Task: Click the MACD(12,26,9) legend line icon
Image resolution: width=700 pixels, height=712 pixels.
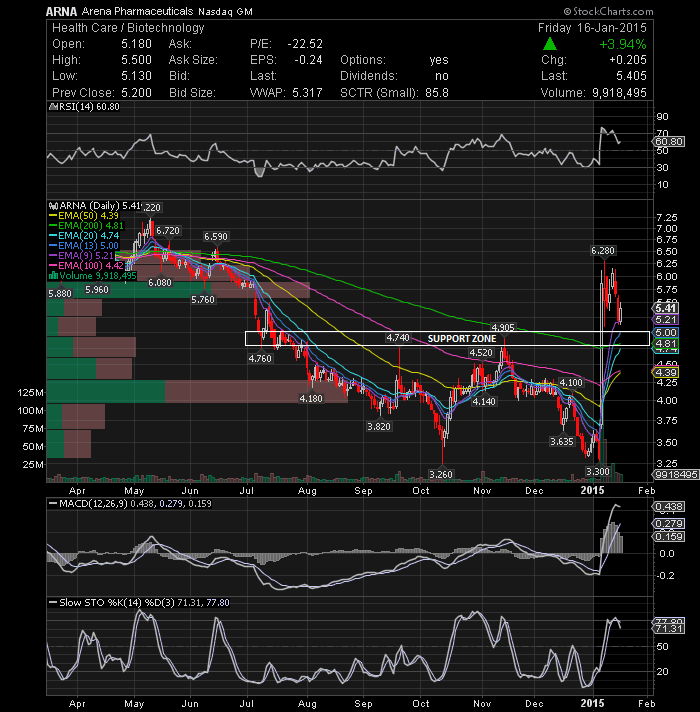Action: [53, 504]
